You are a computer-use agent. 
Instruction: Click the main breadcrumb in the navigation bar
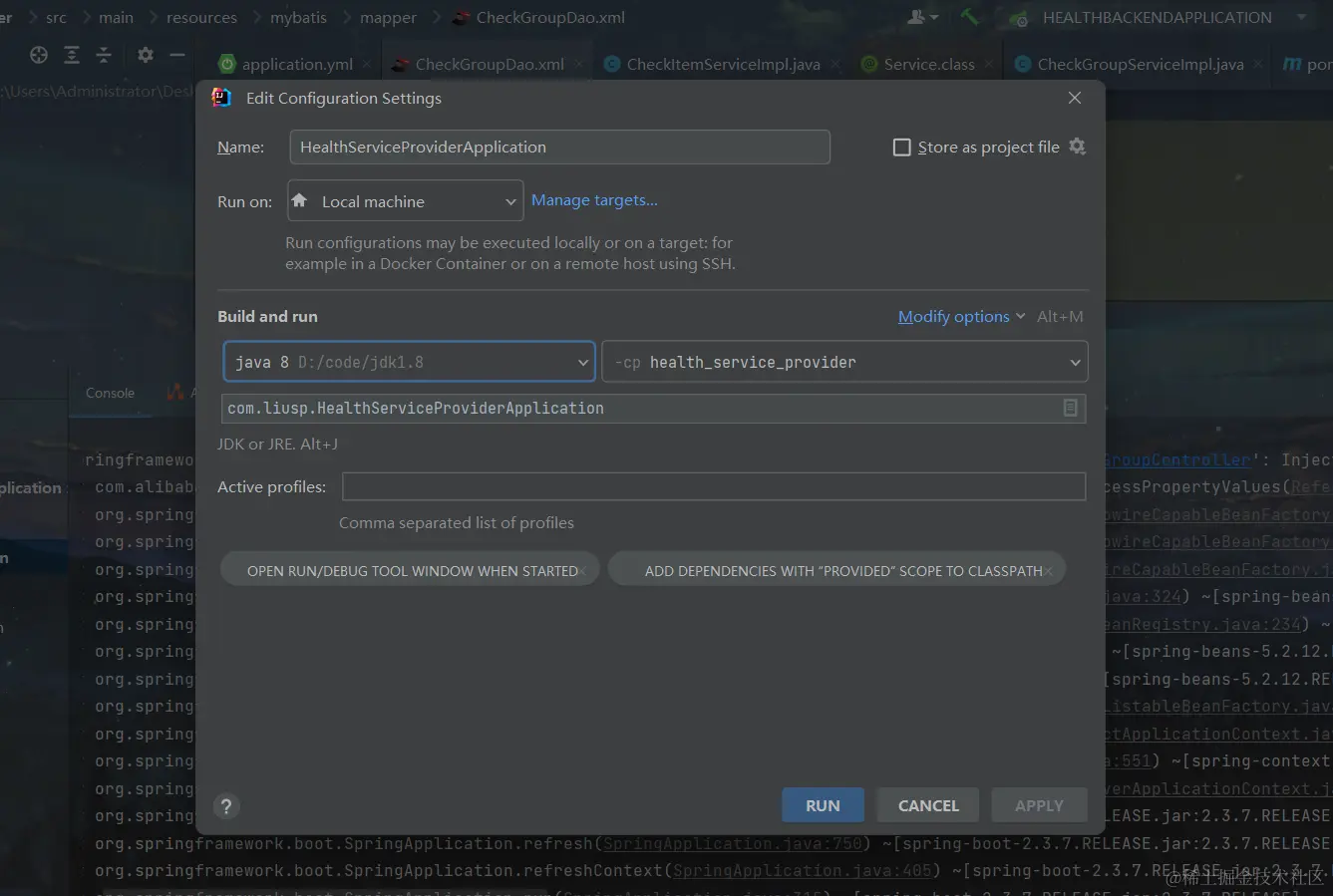coord(116,17)
